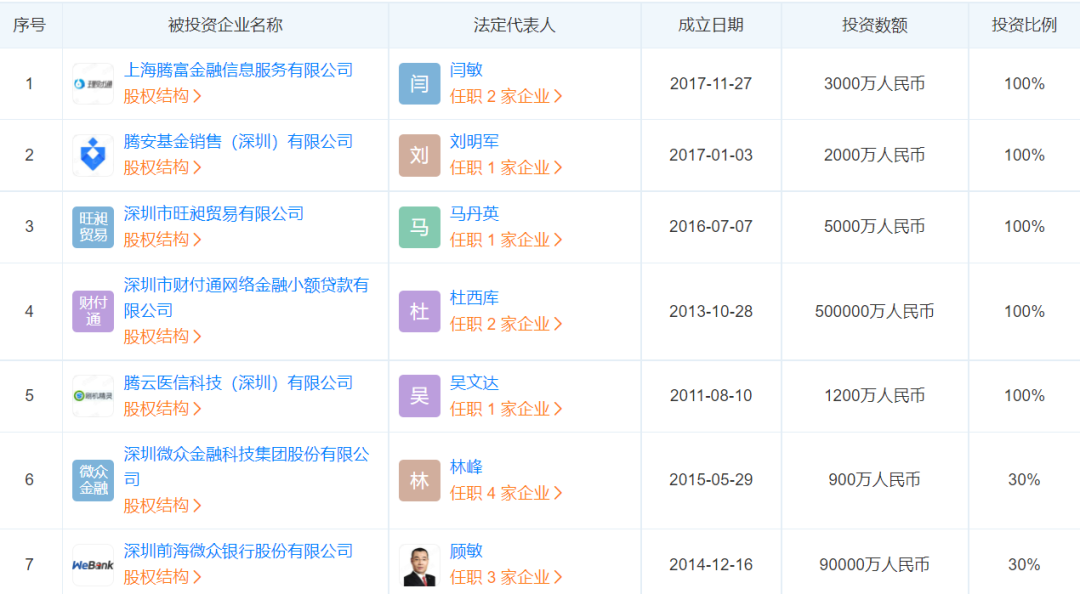1080x594 pixels.
Task: Click the 成立日期 column header
Action: pyautogui.click(x=711, y=25)
